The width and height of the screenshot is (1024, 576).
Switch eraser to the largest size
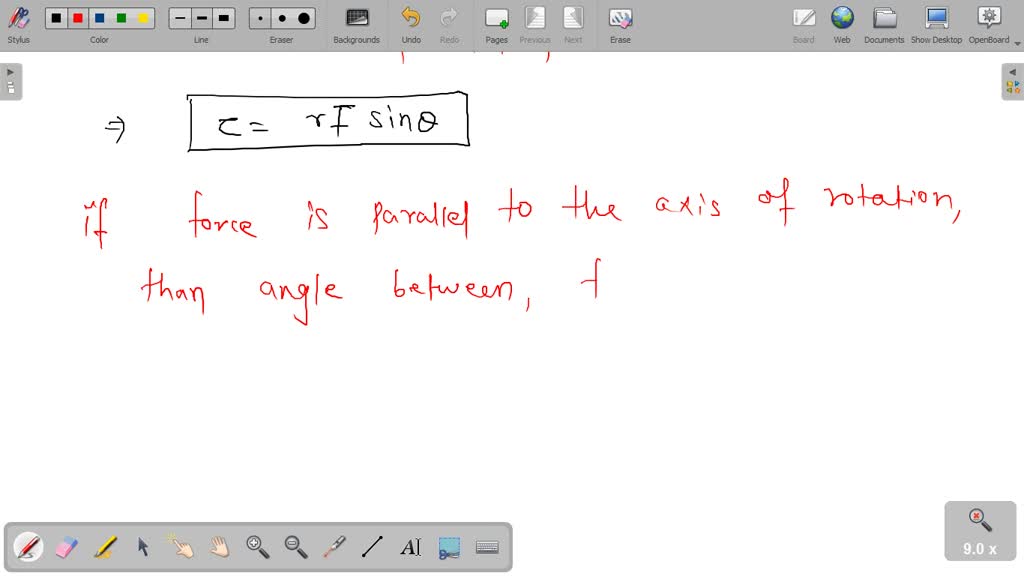(302, 17)
